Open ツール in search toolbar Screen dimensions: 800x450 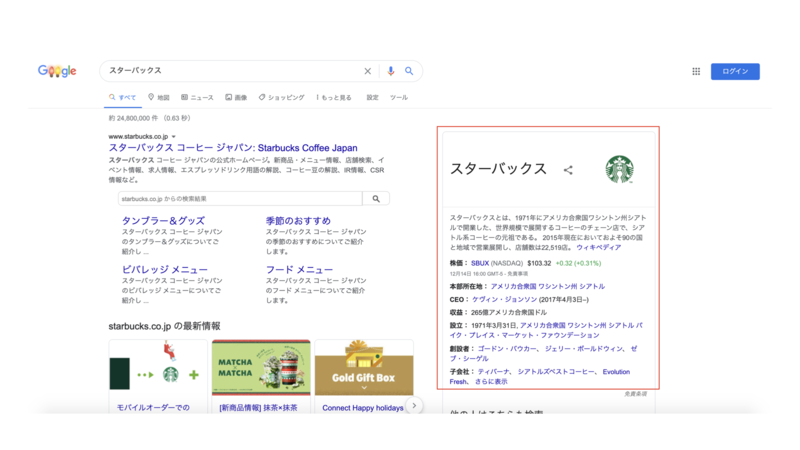(x=399, y=97)
